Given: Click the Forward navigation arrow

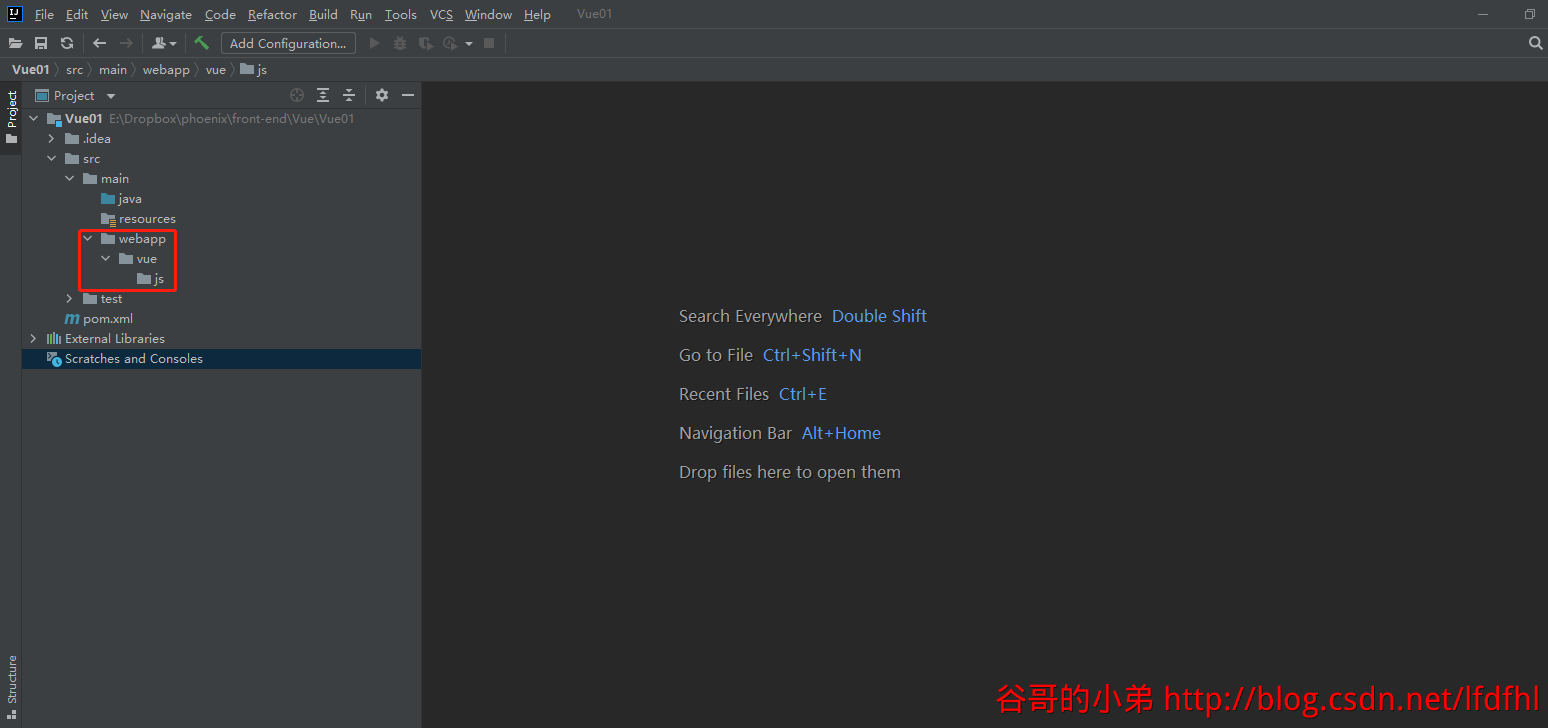Looking at the screenshot, I should [126, 43].
